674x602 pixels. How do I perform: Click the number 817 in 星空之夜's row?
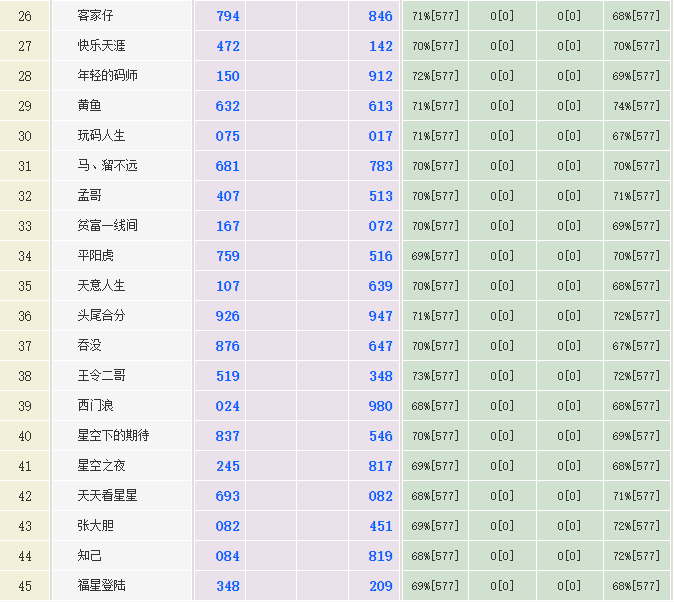click(x=380, y=466)
